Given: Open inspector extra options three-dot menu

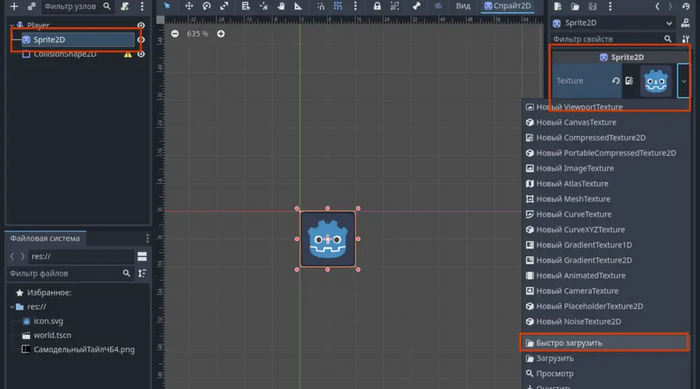Looking at the screenshot, I should tap(610, 6).
